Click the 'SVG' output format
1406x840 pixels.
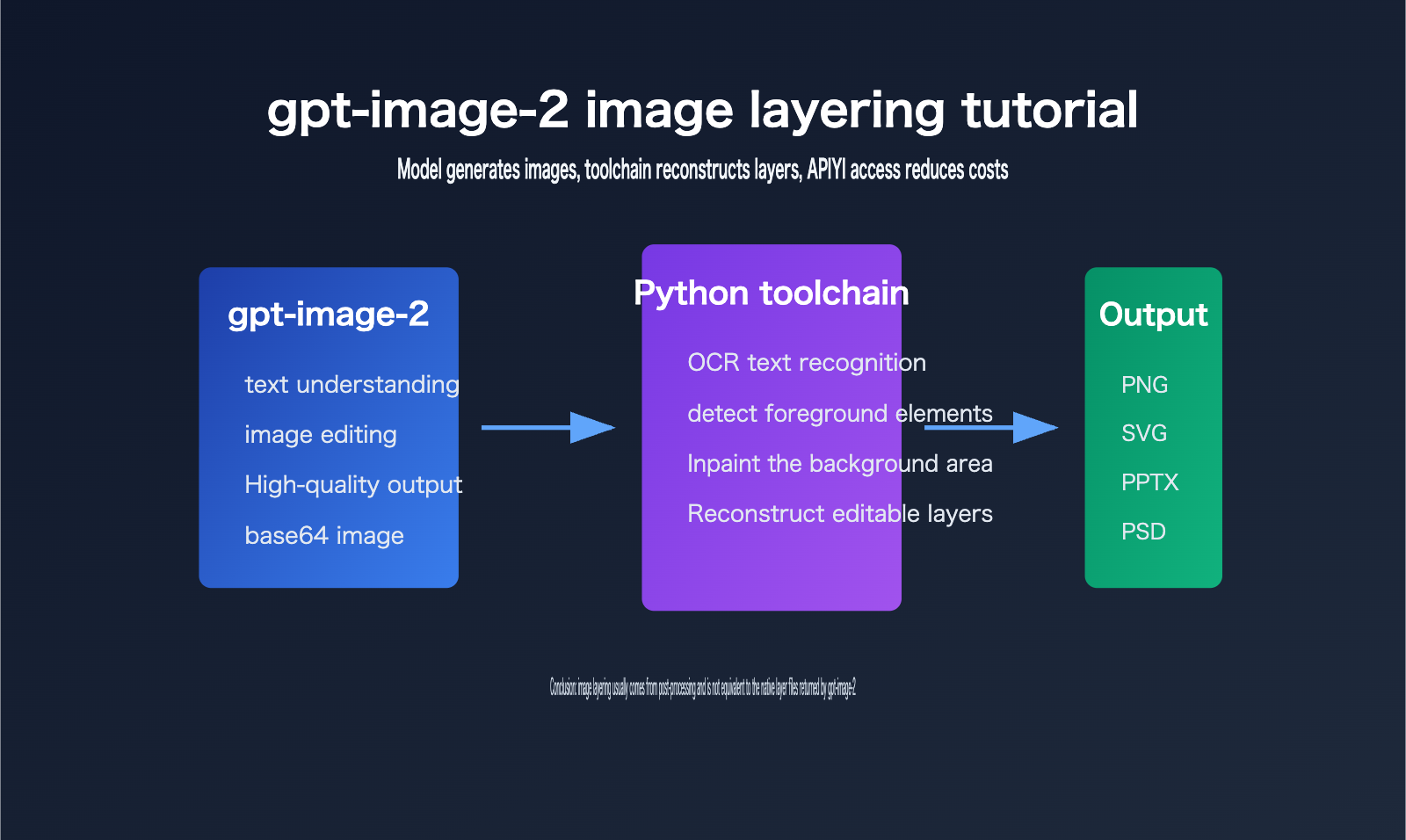(x=1144, y=433)
